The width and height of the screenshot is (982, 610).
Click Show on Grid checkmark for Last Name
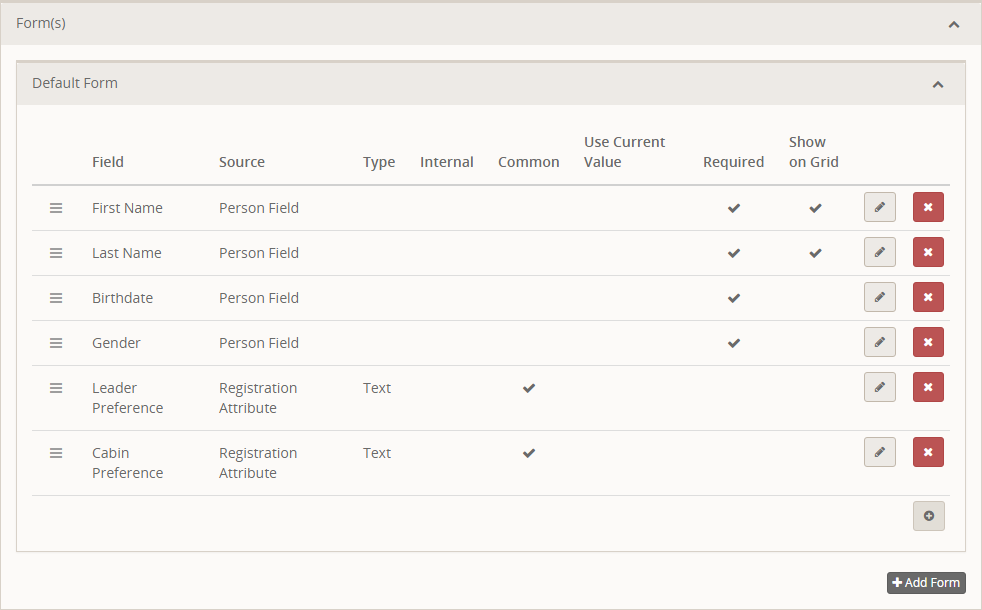[815, 253]
